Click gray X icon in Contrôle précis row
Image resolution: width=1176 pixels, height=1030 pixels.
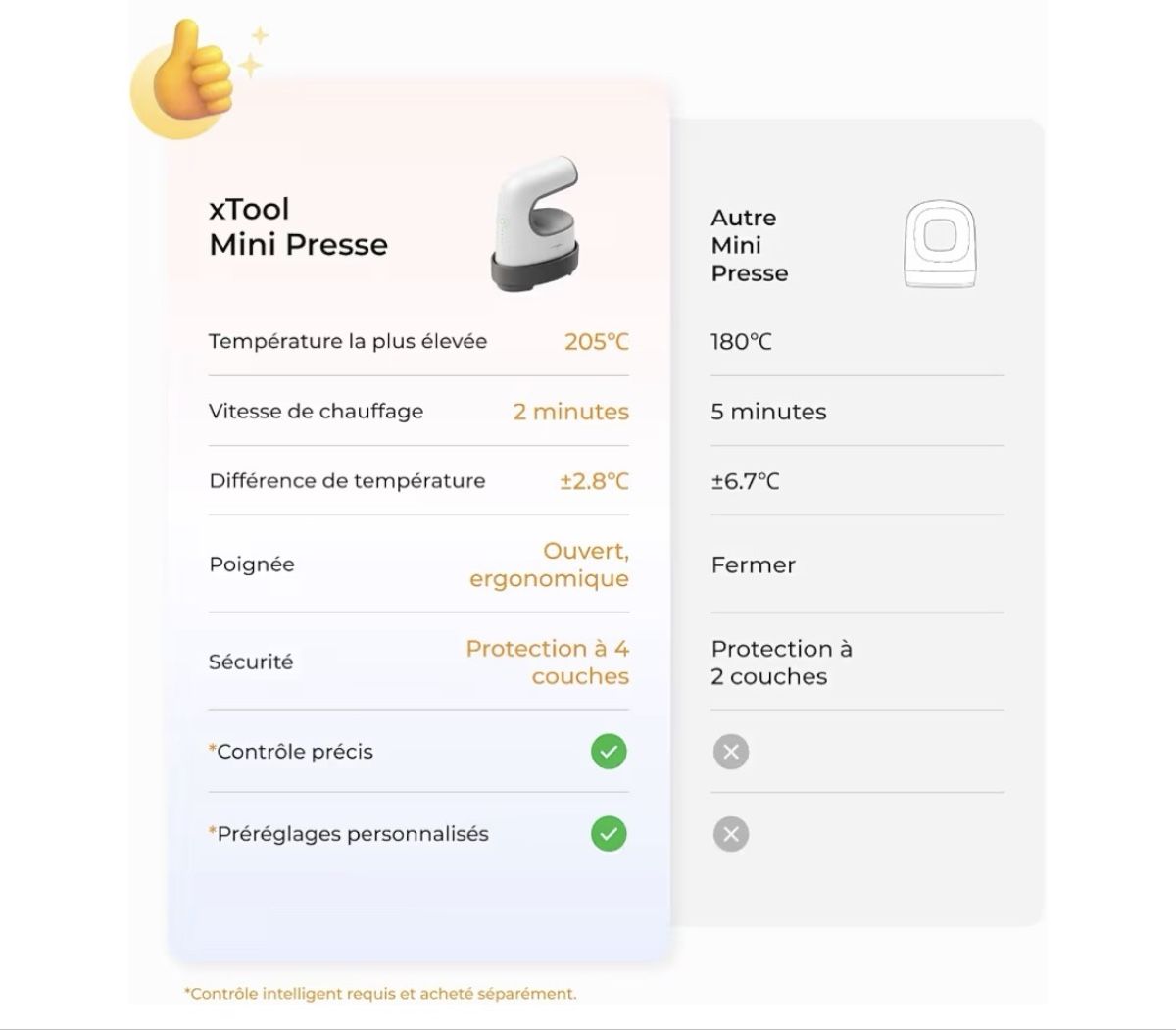coord(730,752)
